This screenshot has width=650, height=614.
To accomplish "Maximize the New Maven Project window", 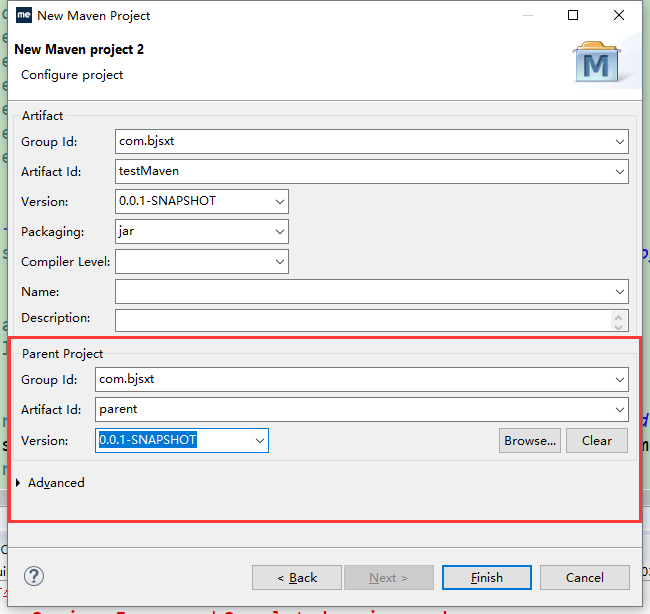I will [573, 15].
